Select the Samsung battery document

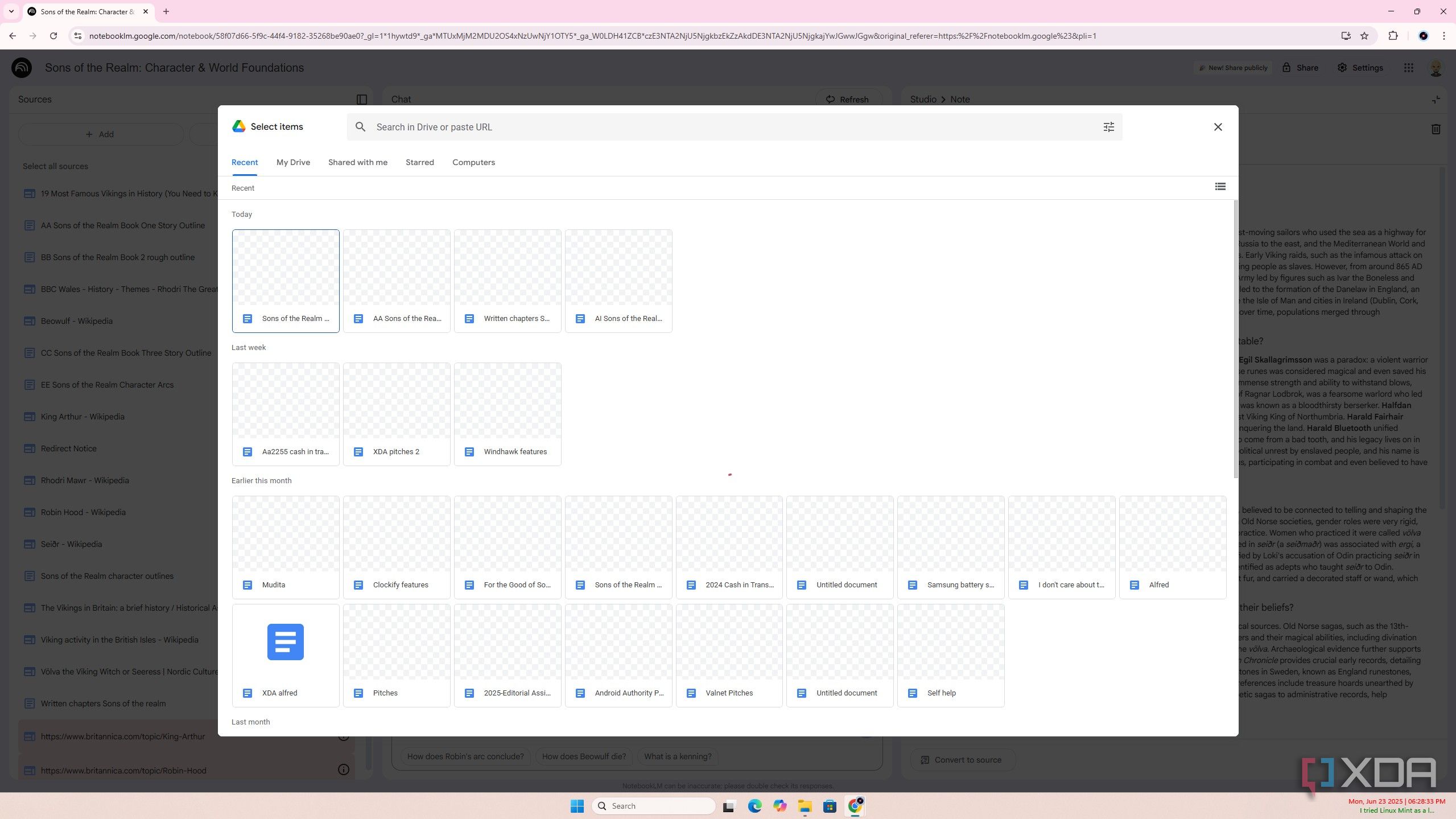pyautogui.click(x=951, y=548)
